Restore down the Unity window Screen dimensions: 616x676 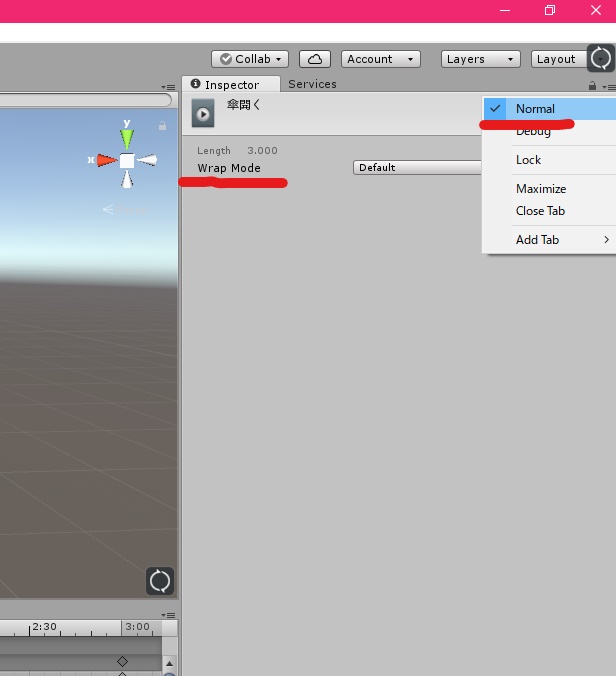550,10
